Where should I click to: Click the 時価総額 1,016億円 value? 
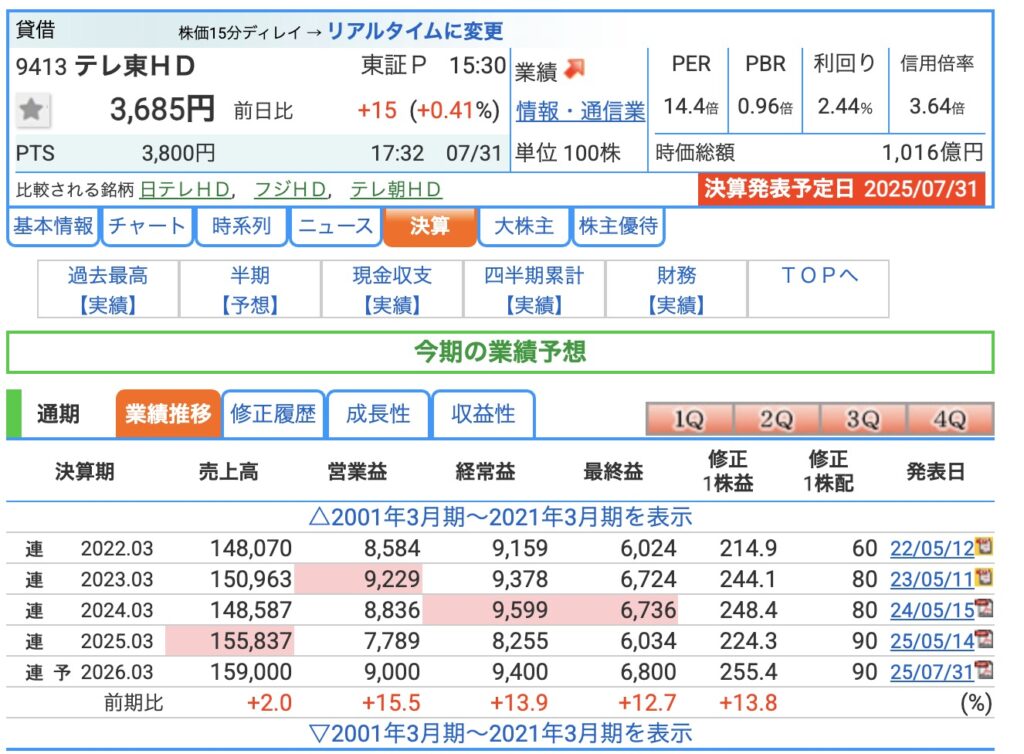(933, 153)
